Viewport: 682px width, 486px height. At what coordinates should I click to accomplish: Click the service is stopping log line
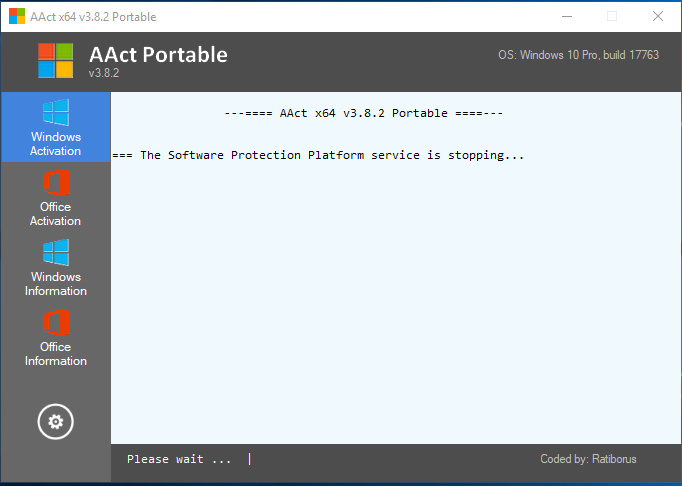point(319,155)
